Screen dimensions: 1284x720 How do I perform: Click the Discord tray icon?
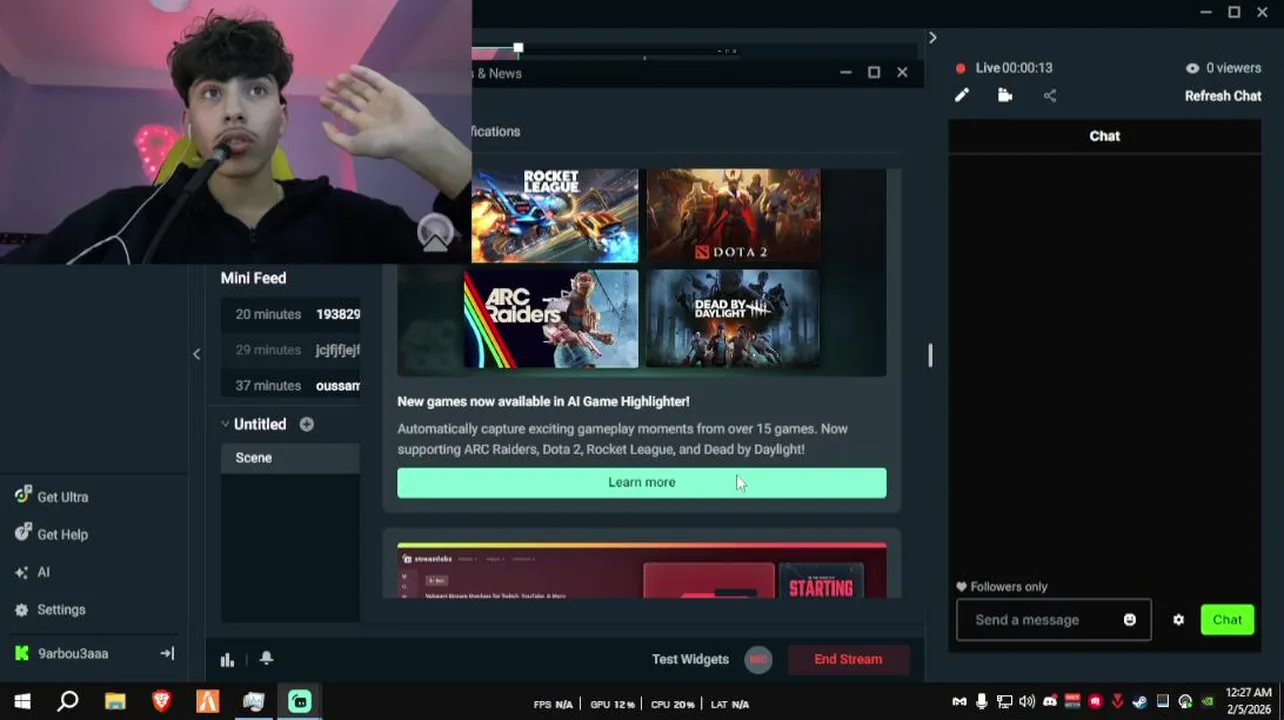(x=1050, y=702)
